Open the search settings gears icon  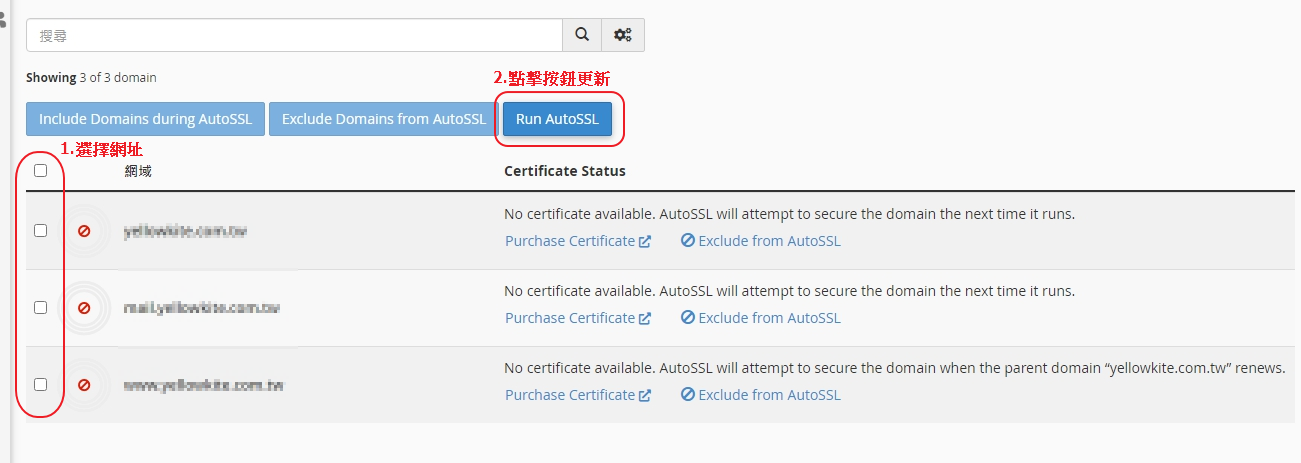pos(623,35)
